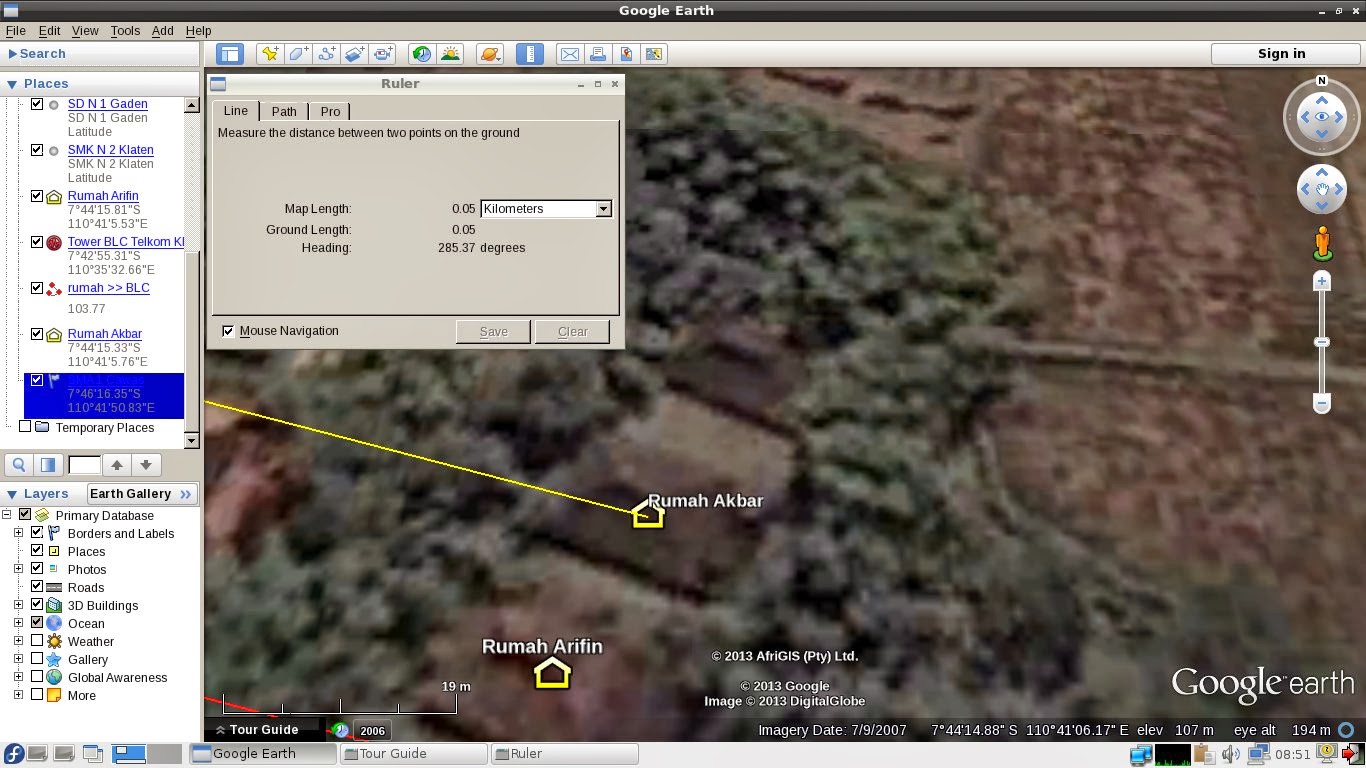The image size is (1366, 768).
Task: Uncheck the rumah >> BLC path checkbox
Action: 37,288
